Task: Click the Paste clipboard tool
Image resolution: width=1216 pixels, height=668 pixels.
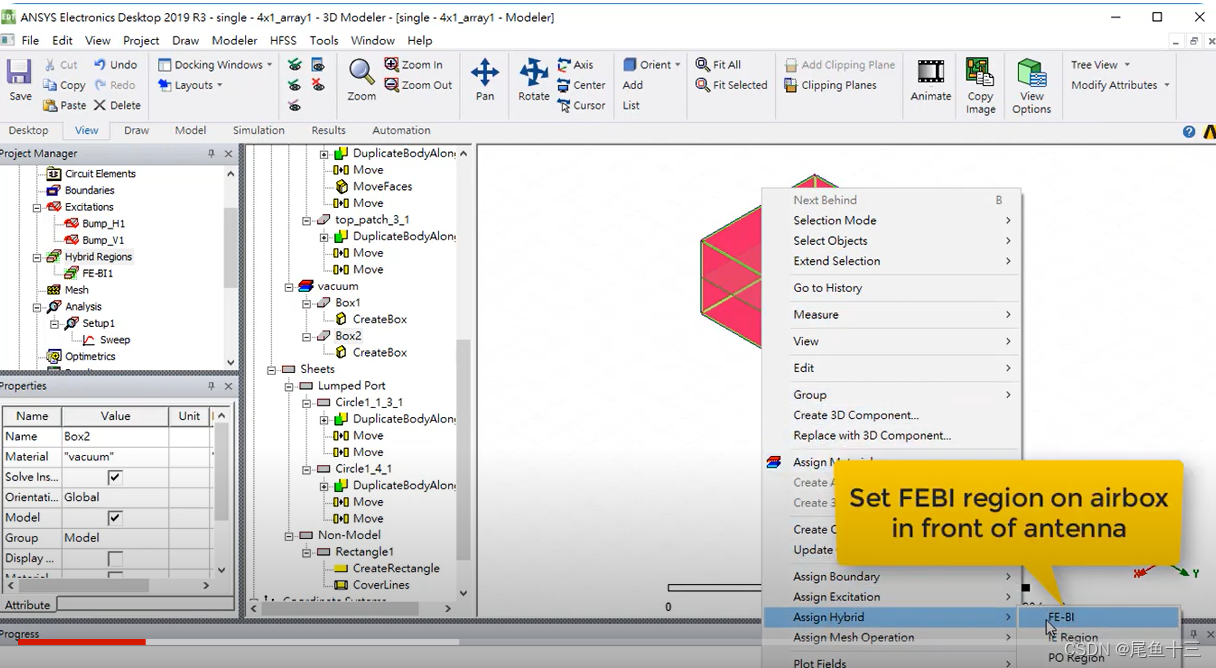Action: [64, 105]
